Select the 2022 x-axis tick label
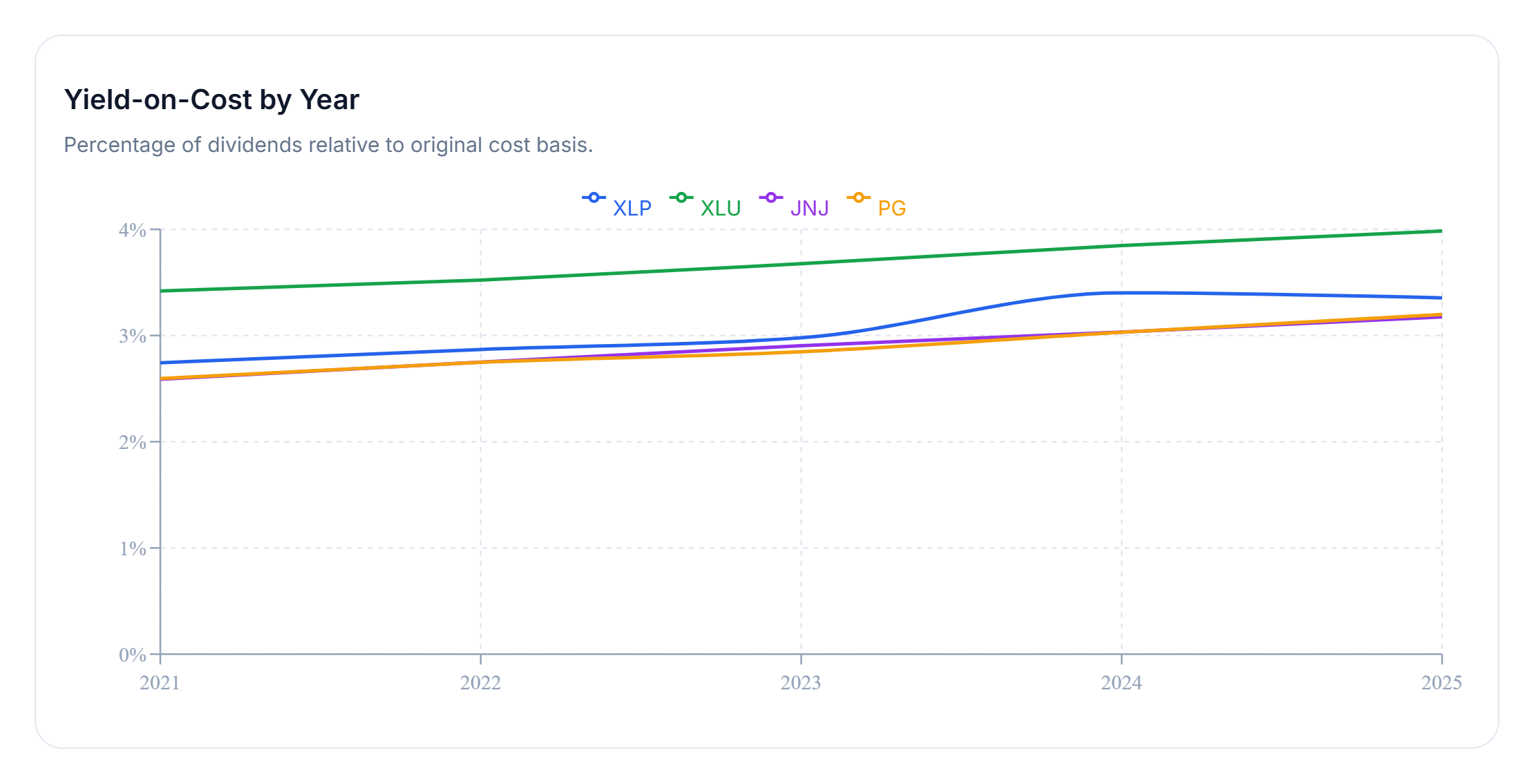 [480, 682]
